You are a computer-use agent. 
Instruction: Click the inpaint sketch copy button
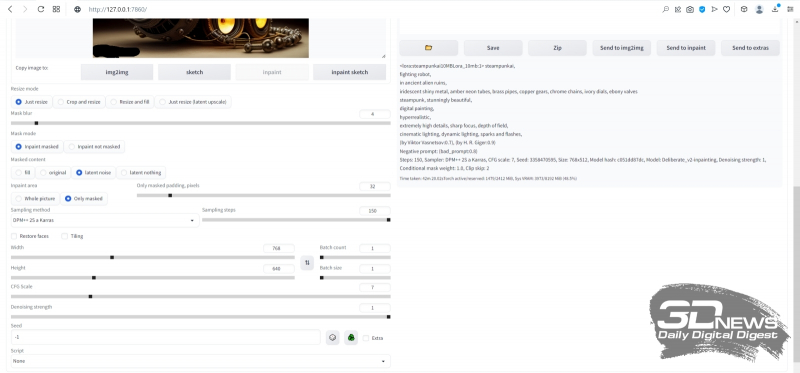pyautogui.click(x=349, y=72)
